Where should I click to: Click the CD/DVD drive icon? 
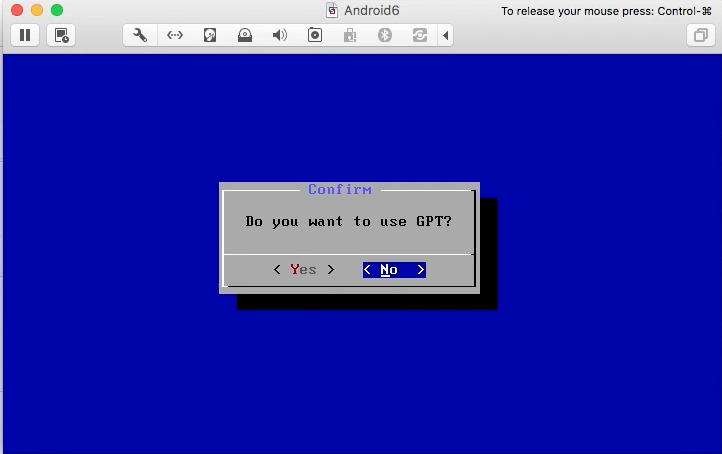pos(245,35)
